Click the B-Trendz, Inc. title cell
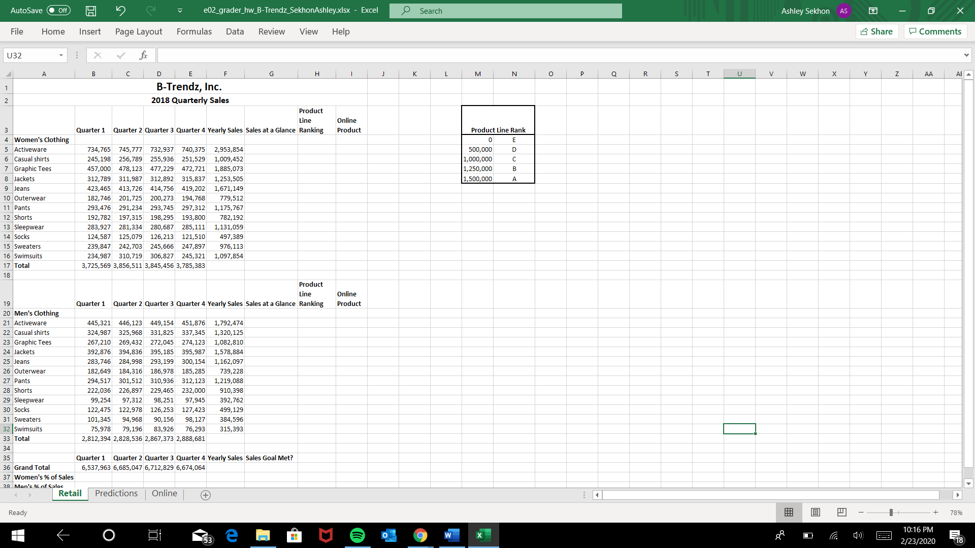 pyautogui.click(x=189, y=87)
